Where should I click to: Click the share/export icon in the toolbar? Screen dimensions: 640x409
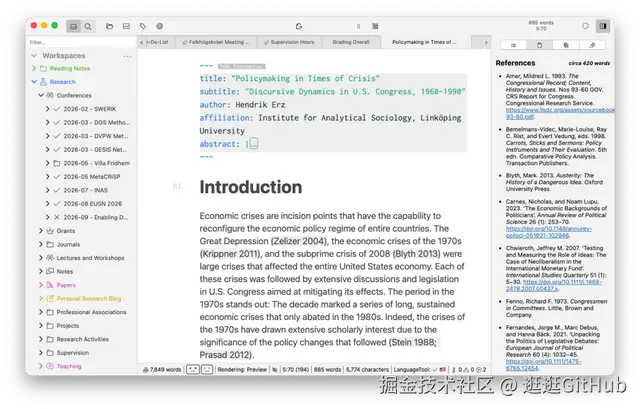coord(299,26)
